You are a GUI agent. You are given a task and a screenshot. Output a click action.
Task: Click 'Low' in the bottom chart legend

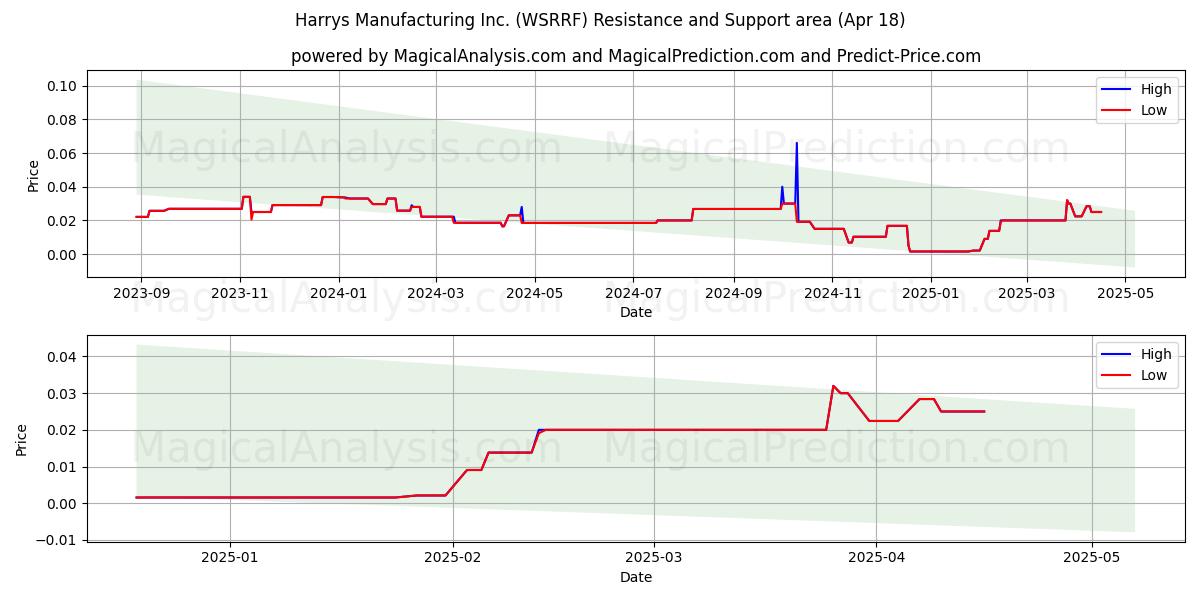coord(1154,375)
